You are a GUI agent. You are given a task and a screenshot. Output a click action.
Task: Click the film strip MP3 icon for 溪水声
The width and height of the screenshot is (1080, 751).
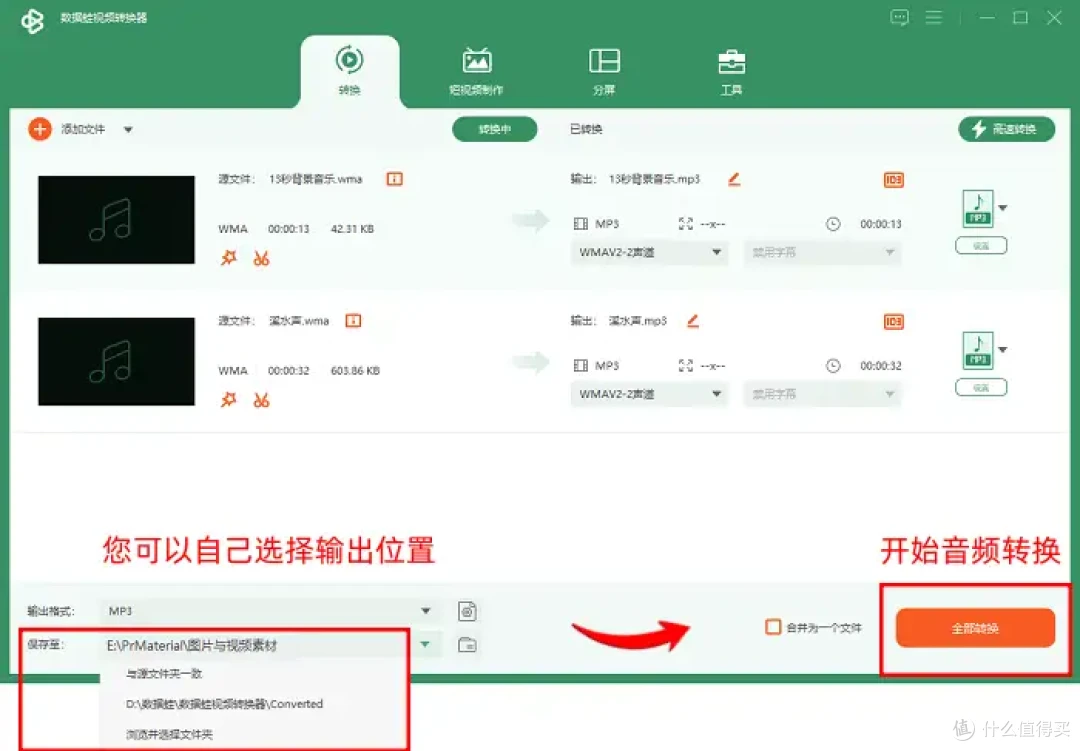click(581, 365)
